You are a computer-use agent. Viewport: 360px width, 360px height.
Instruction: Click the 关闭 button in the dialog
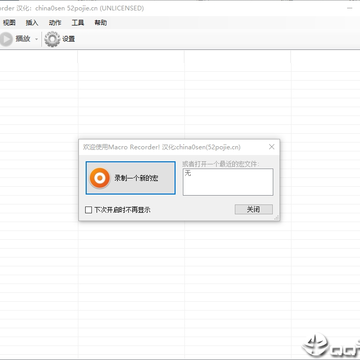(254, 209)
